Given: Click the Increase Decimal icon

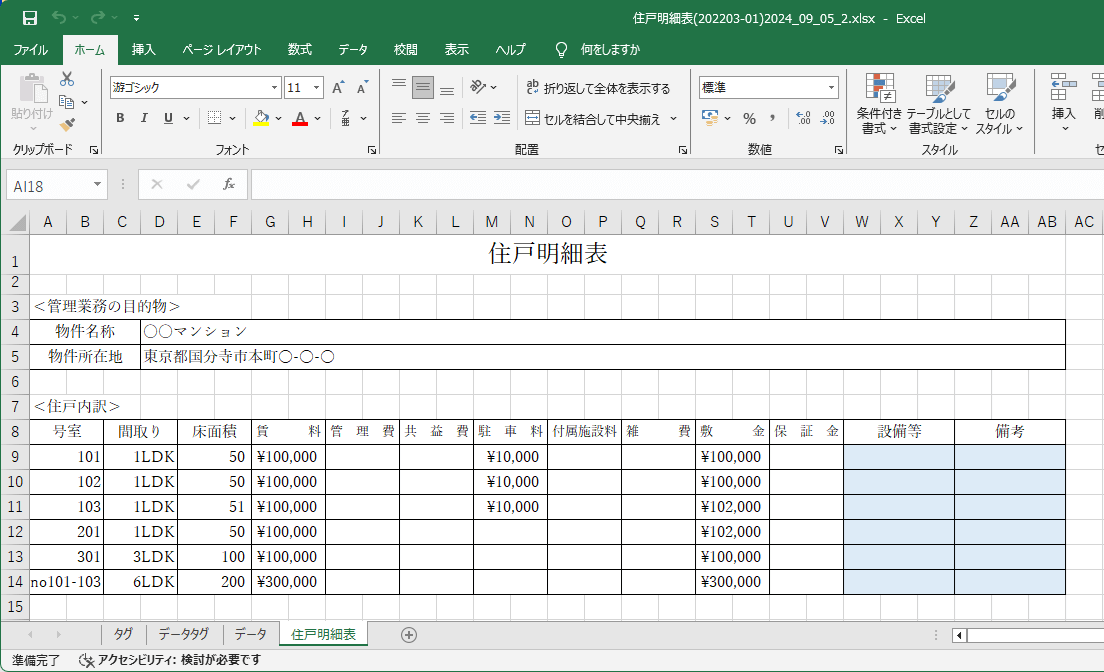Looking at the screenshot, I should click(x=803, y=118).
